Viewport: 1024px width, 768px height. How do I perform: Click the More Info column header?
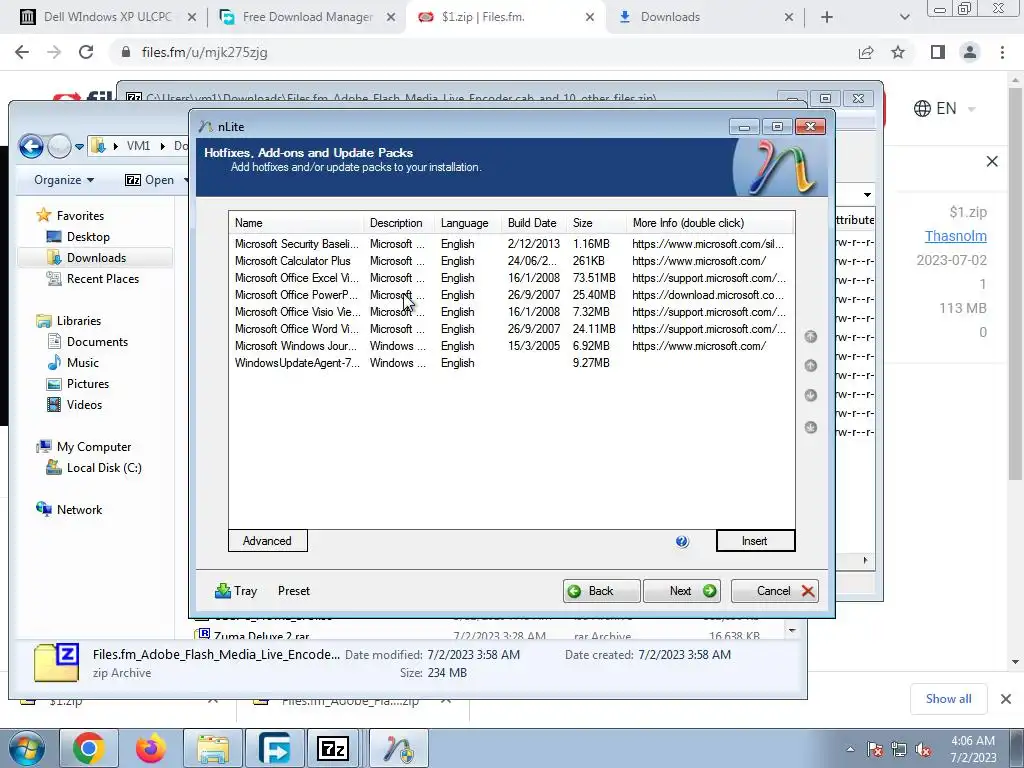coord(710,223)
